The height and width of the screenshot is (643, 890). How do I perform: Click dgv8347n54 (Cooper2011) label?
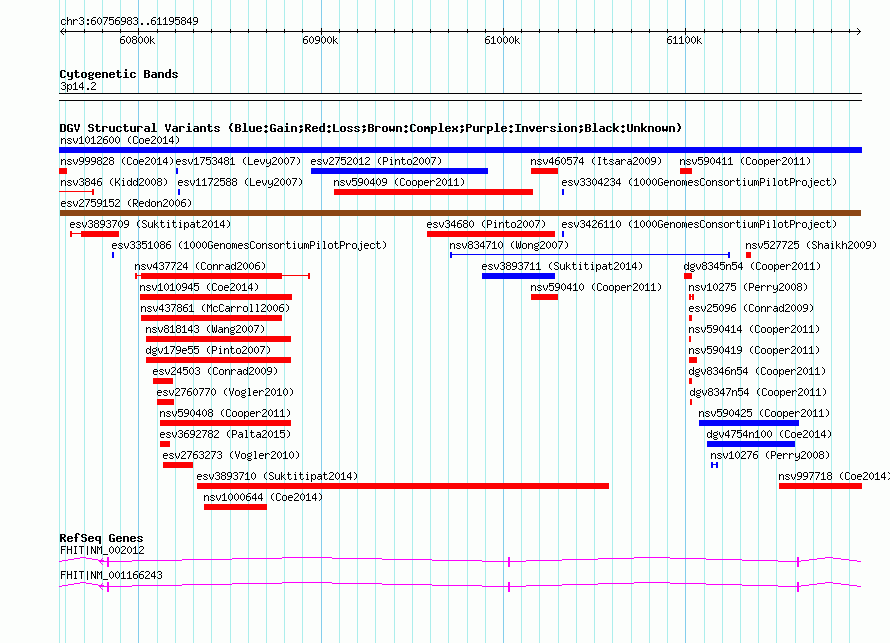tap(758, 392)
